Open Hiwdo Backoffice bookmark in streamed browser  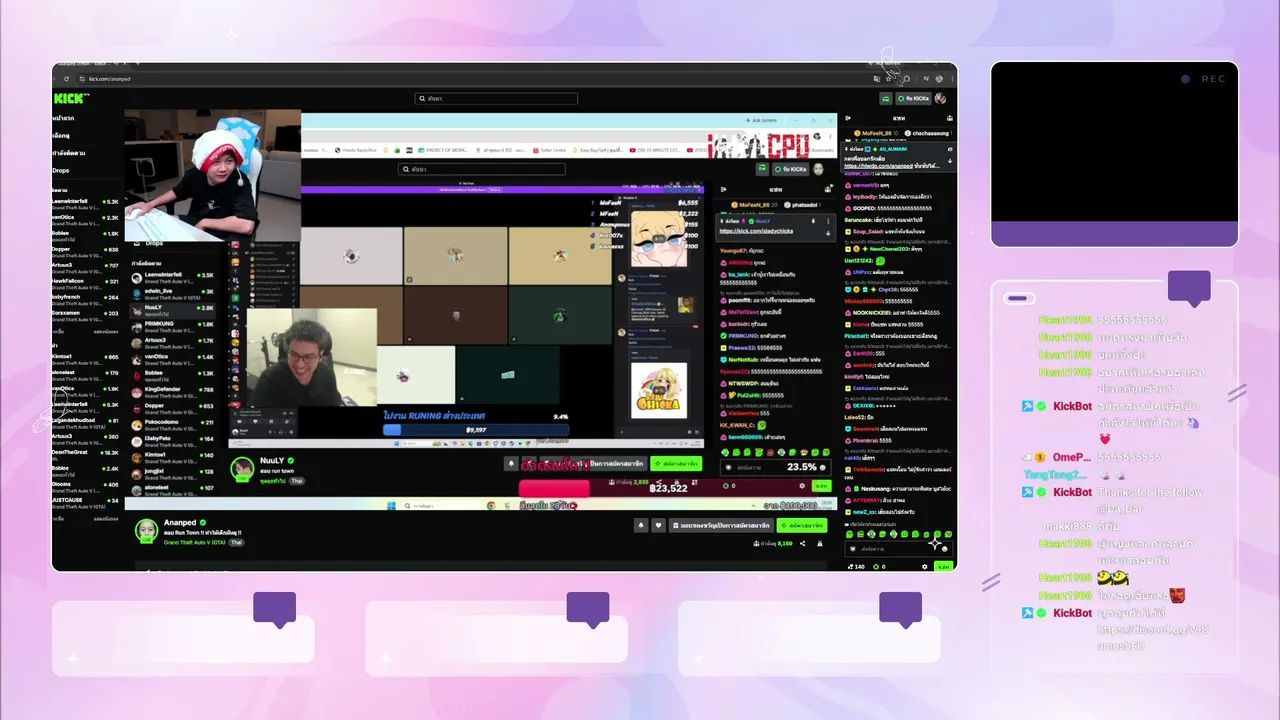355,150
